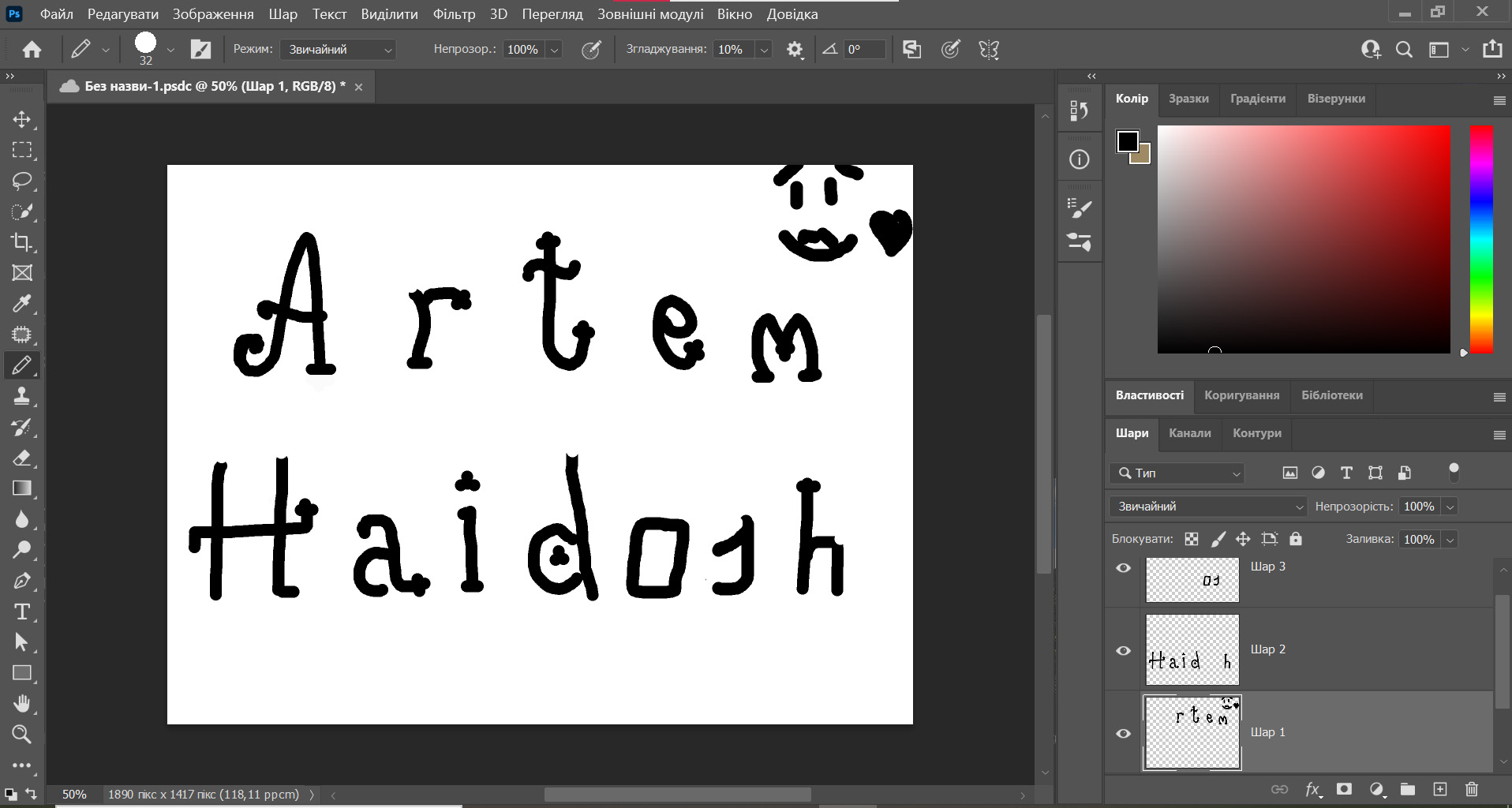1512x808 pixels.
Task: Select the Blur drop tool
Action: tap(21, 519)
